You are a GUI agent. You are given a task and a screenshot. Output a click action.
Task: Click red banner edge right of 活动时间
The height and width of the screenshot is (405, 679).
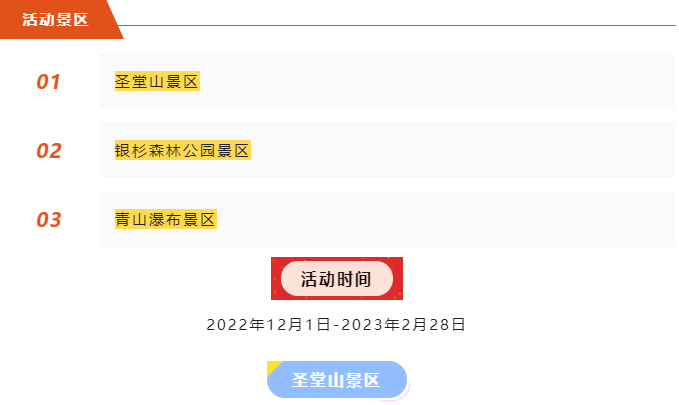[398, 278]
